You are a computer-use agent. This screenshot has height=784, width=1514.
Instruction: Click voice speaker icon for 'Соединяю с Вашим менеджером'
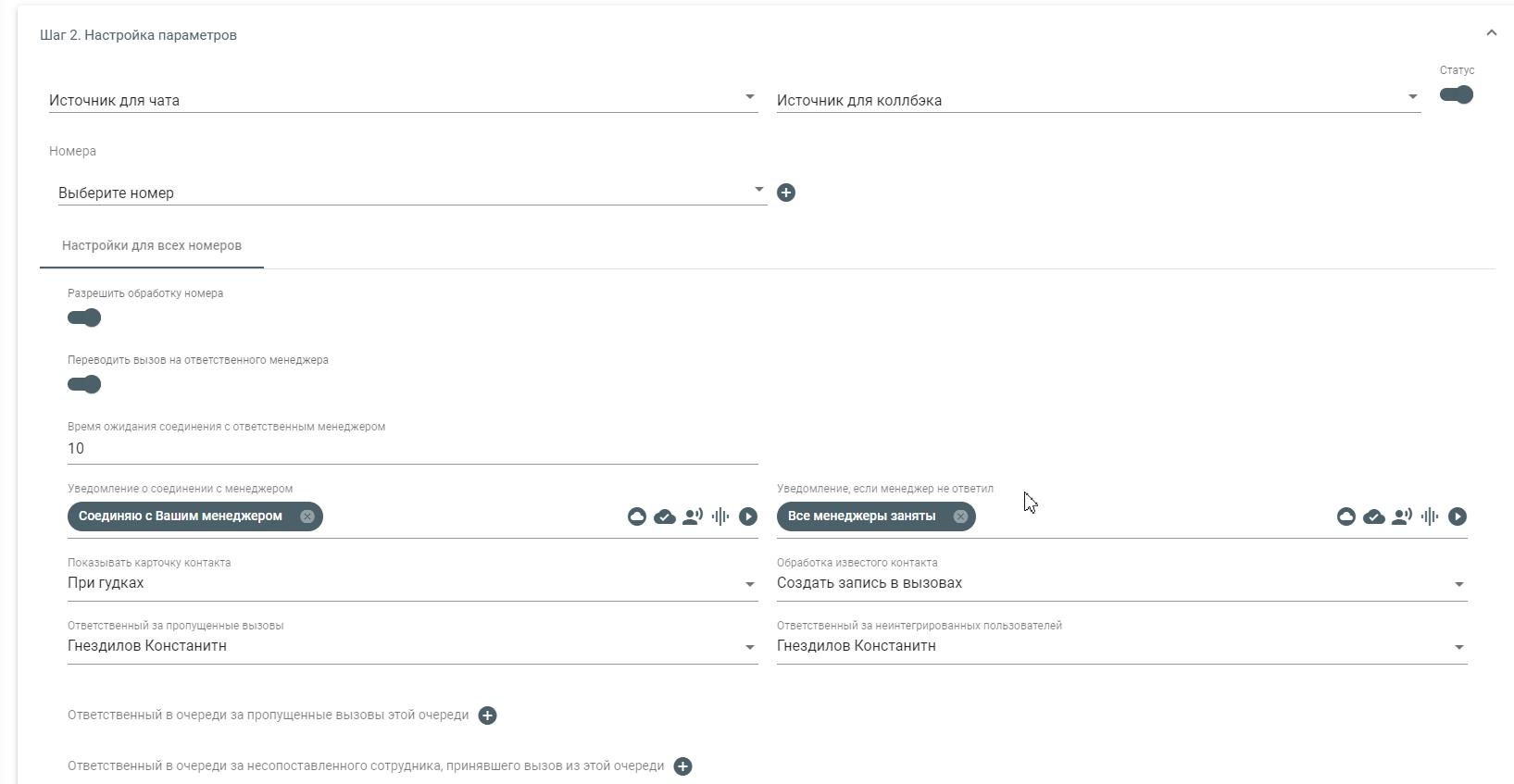pyautogui.click(x=693, y=516)
